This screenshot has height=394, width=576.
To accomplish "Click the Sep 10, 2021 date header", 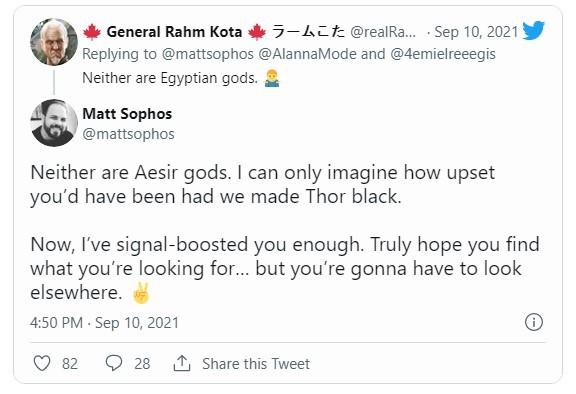I will click(476, 32).
